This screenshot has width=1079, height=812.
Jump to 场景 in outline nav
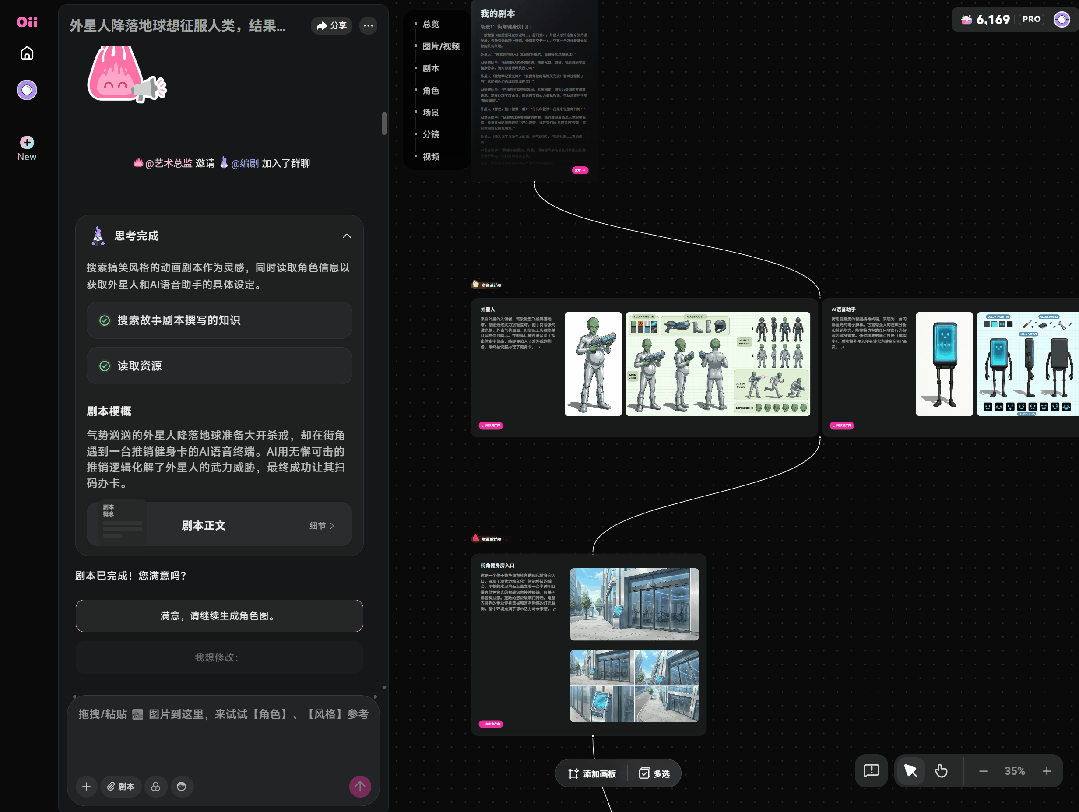click(x=431, y=112)
